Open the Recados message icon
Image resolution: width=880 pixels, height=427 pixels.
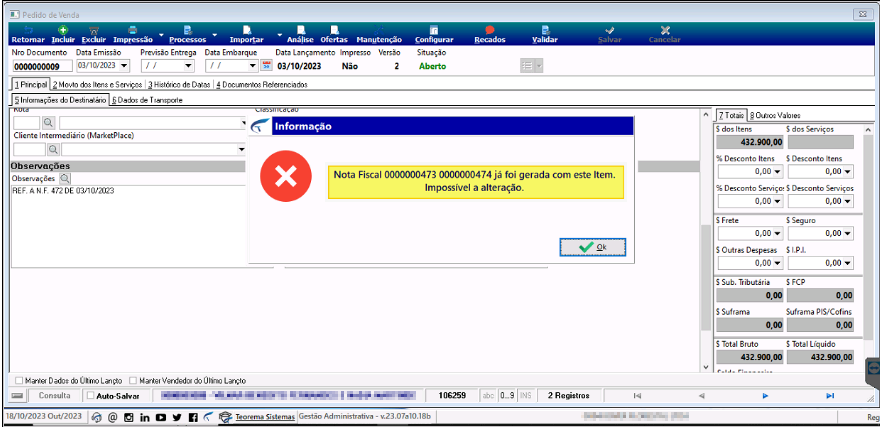click(489, 30)
